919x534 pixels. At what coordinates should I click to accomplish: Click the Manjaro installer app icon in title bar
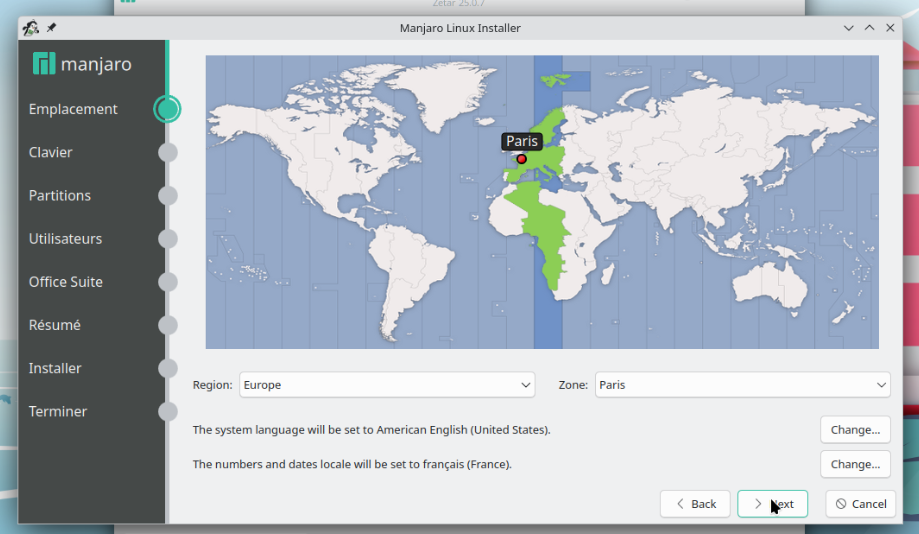pyautogui.click(x=30, y=28)
